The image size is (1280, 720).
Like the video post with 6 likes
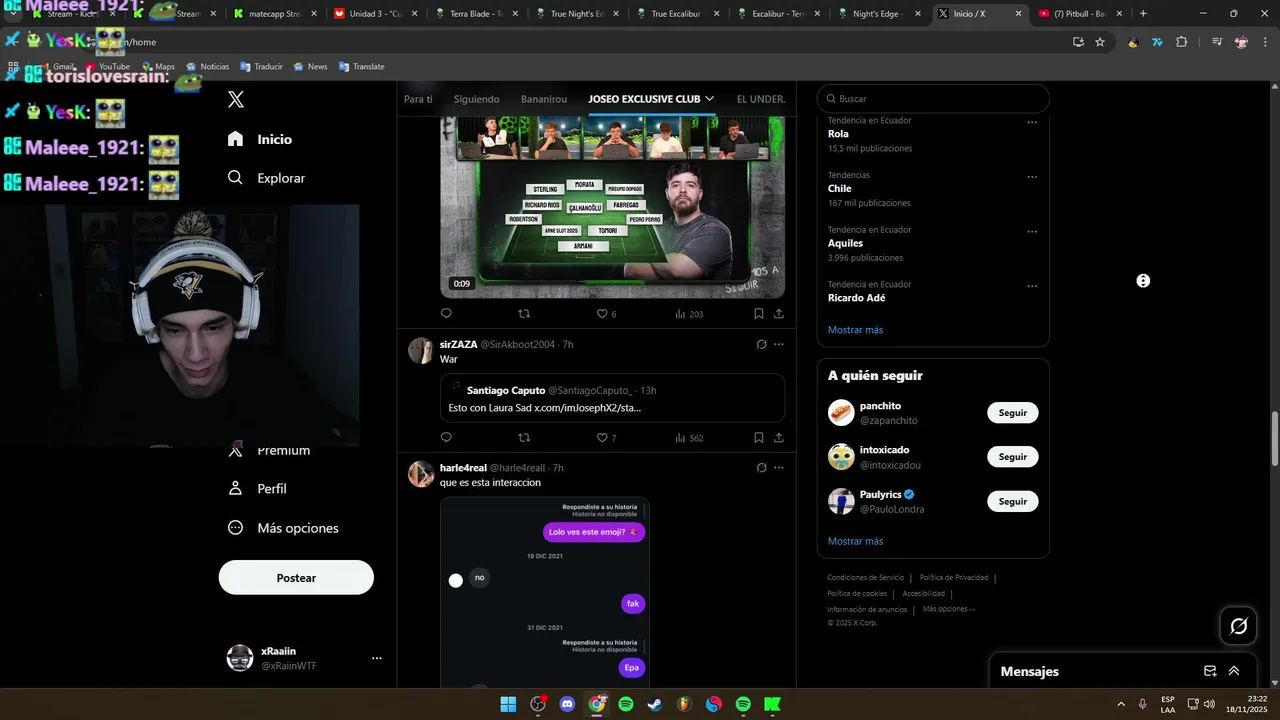pos(606,313)
